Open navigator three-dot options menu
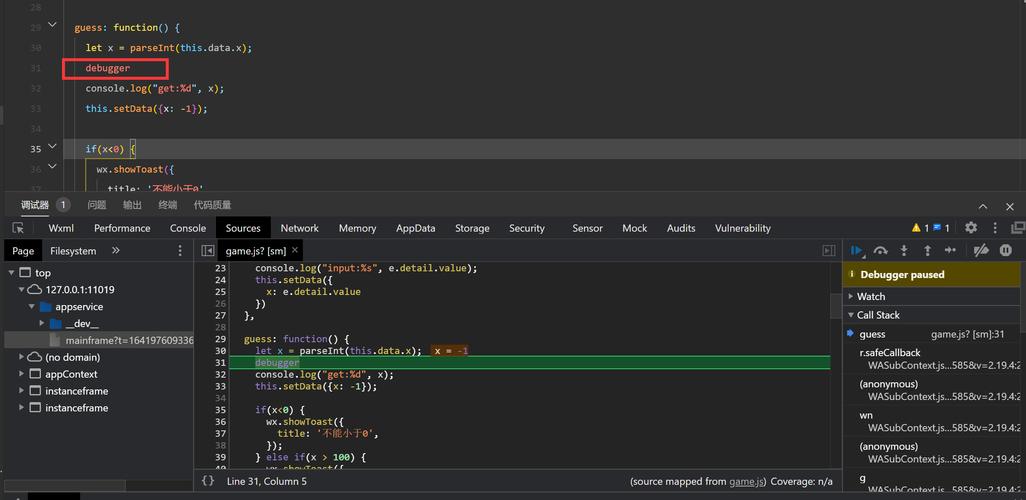 tap(181, 251)
